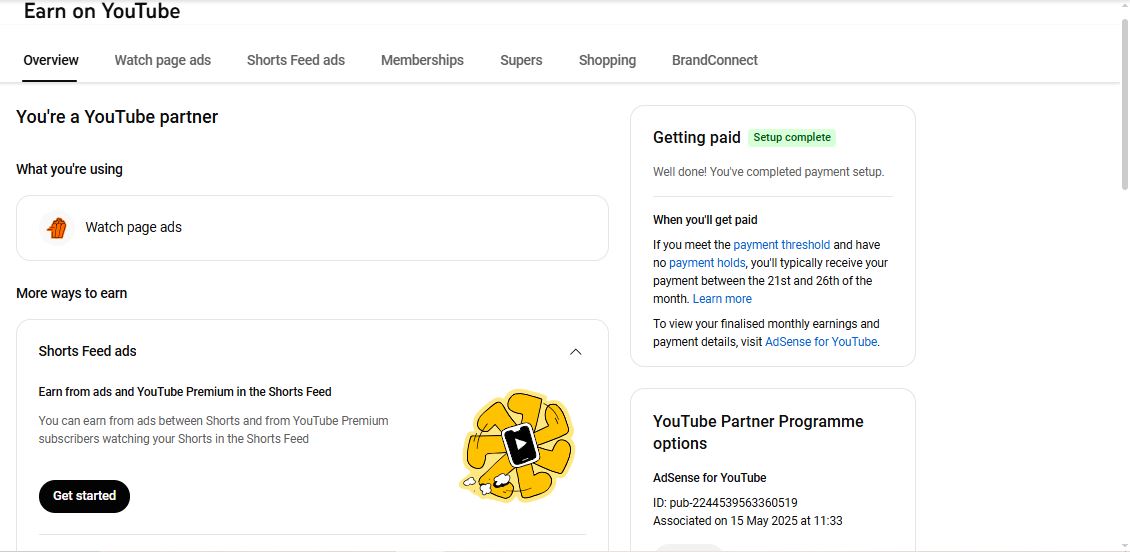Click the AdSense publisher ID text
1130x552 pixels.
click(725, 503)
